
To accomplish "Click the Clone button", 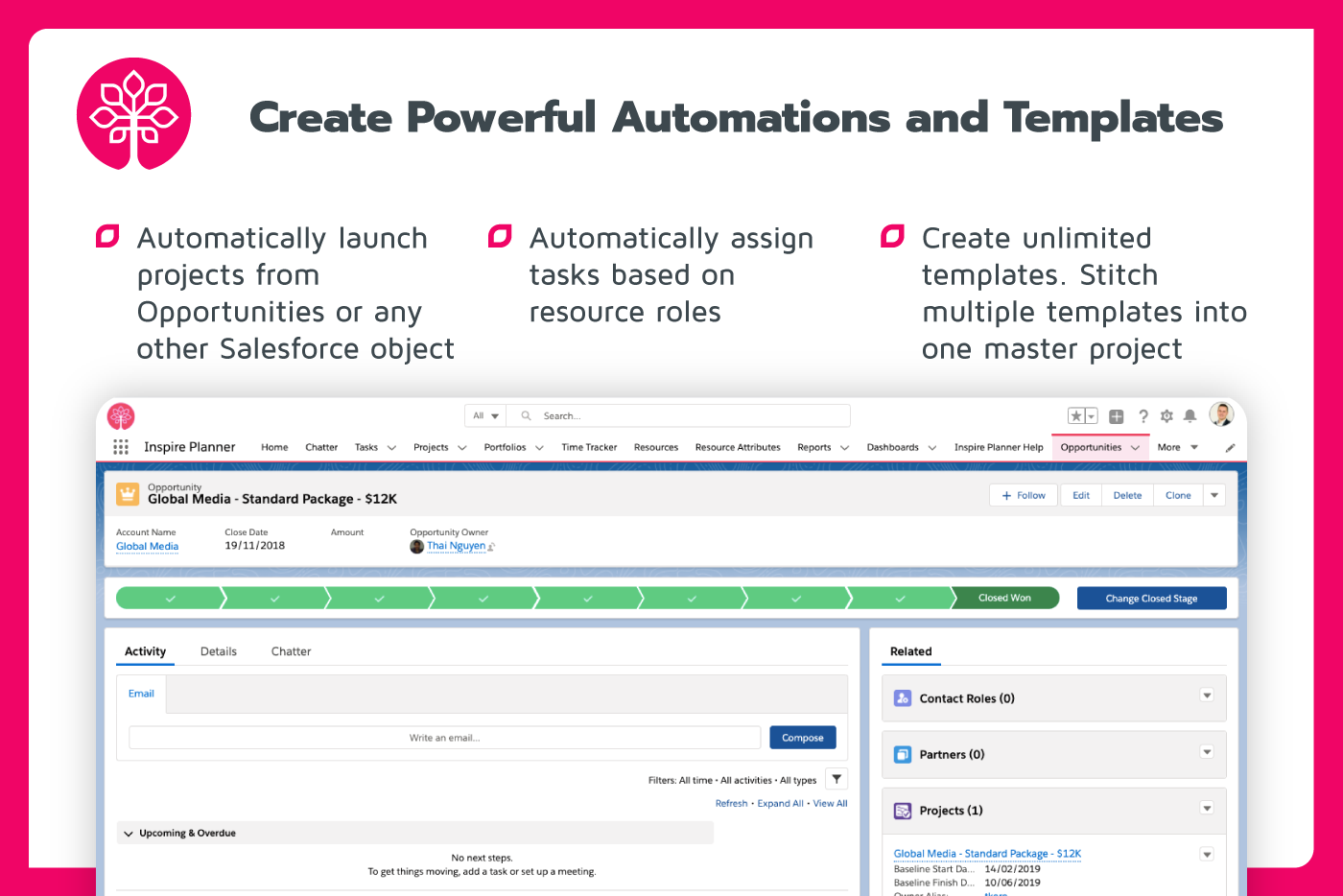I will point(1178,495).
